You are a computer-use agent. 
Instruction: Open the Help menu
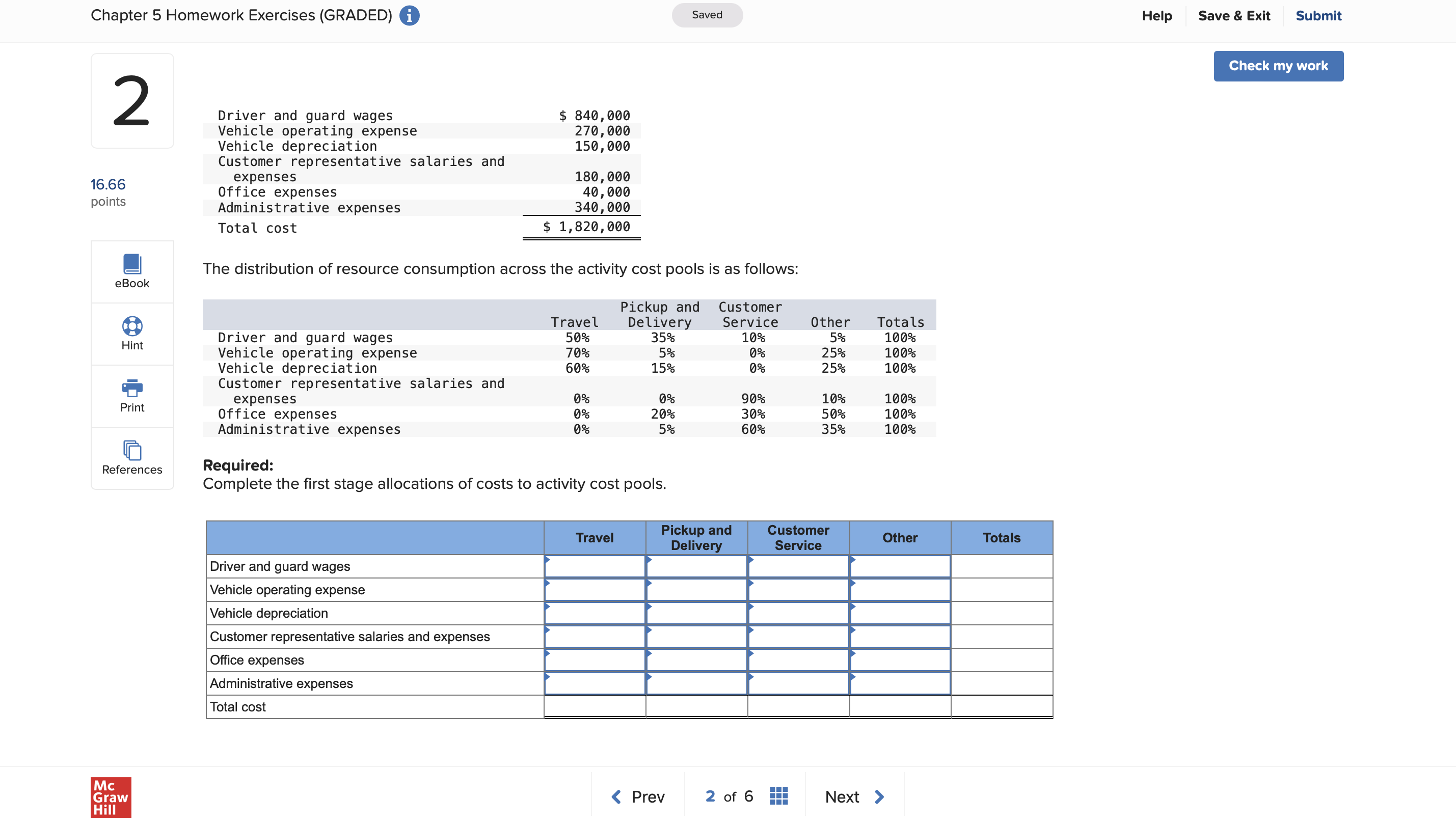(x=1157, y=15)
